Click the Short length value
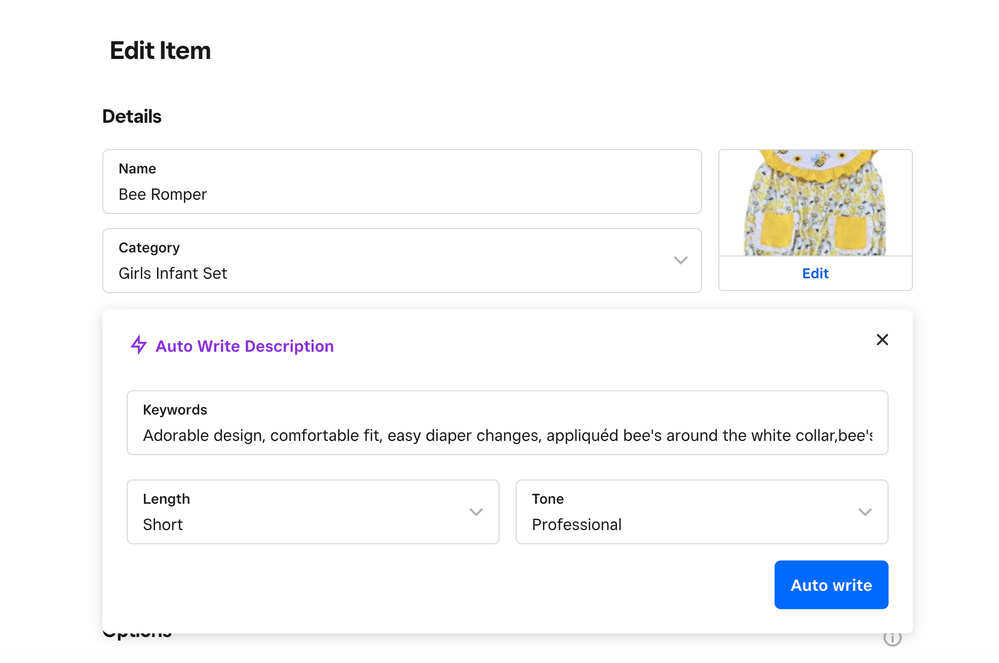Screen dimensions: 999x663 click(163, 524)
